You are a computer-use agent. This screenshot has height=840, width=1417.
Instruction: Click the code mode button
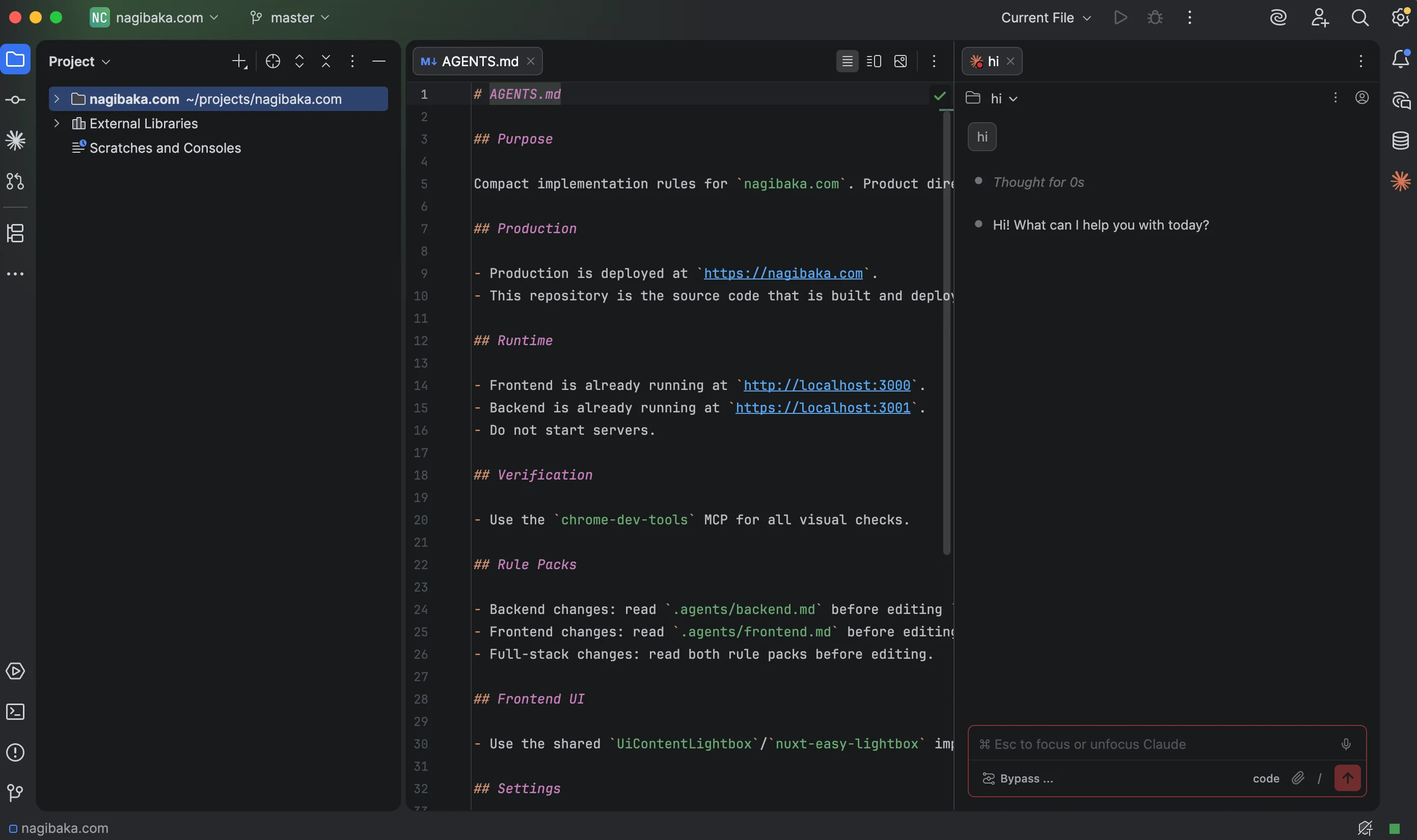point(1266,778)
